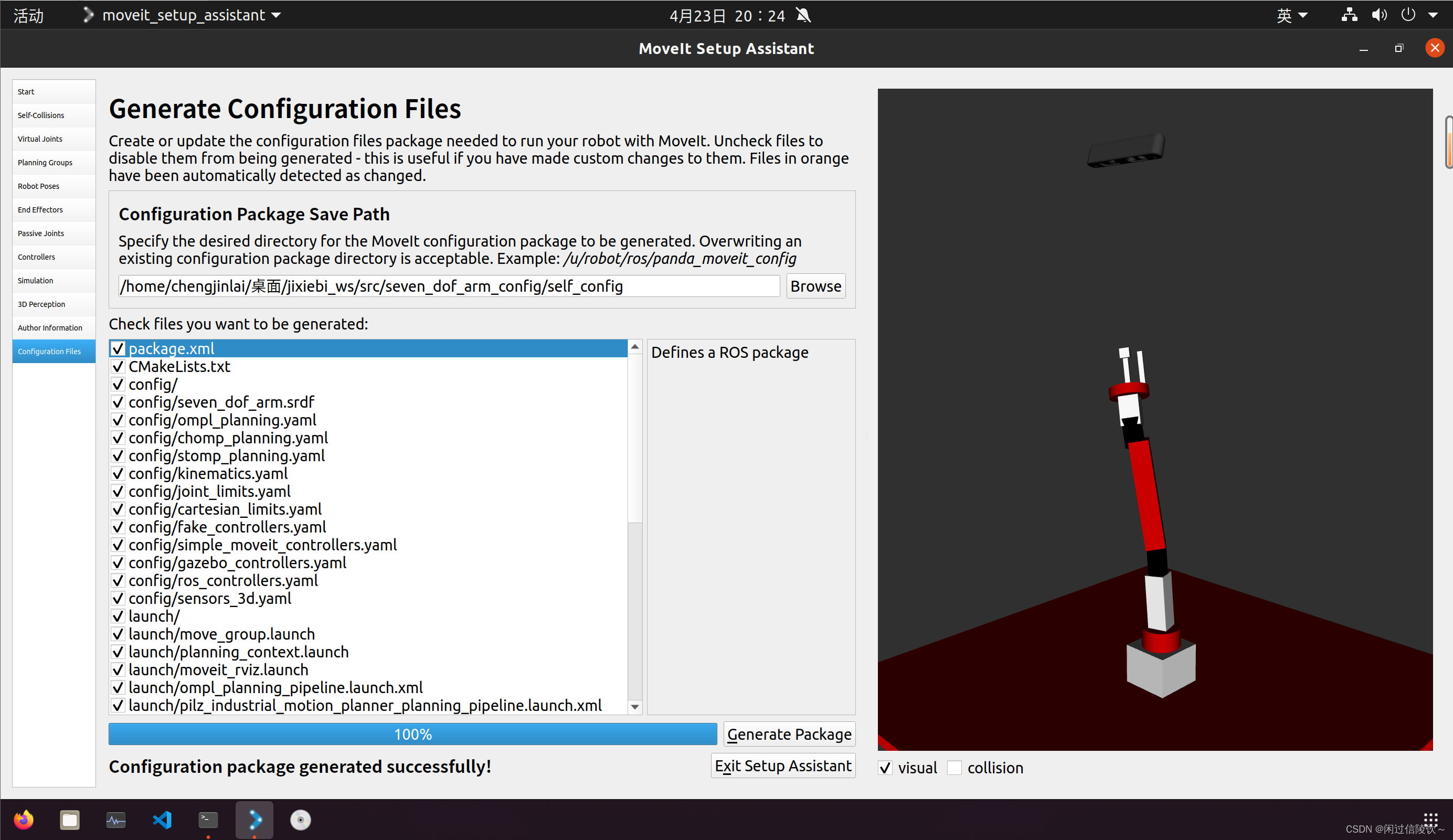Open Visual Studio Code from dock
This screenshot has height=840, width=1453.
162,819
